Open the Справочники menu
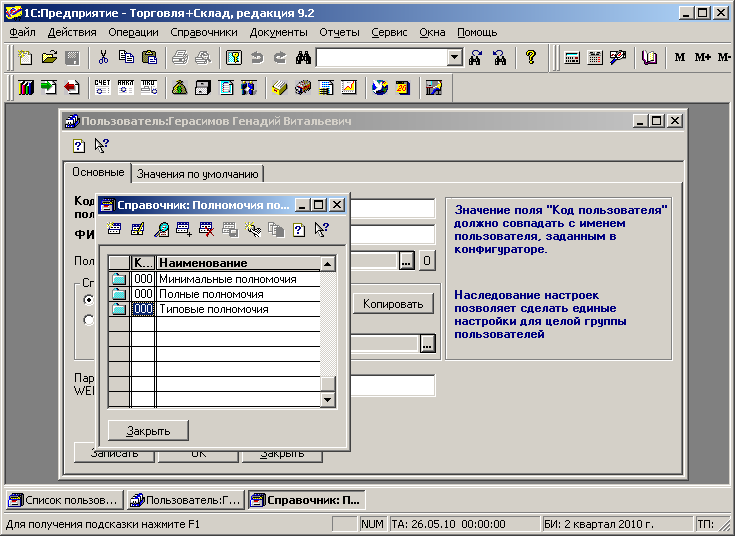Image resolution: width=735 pixels, height=536 pixels. (204, 32)
